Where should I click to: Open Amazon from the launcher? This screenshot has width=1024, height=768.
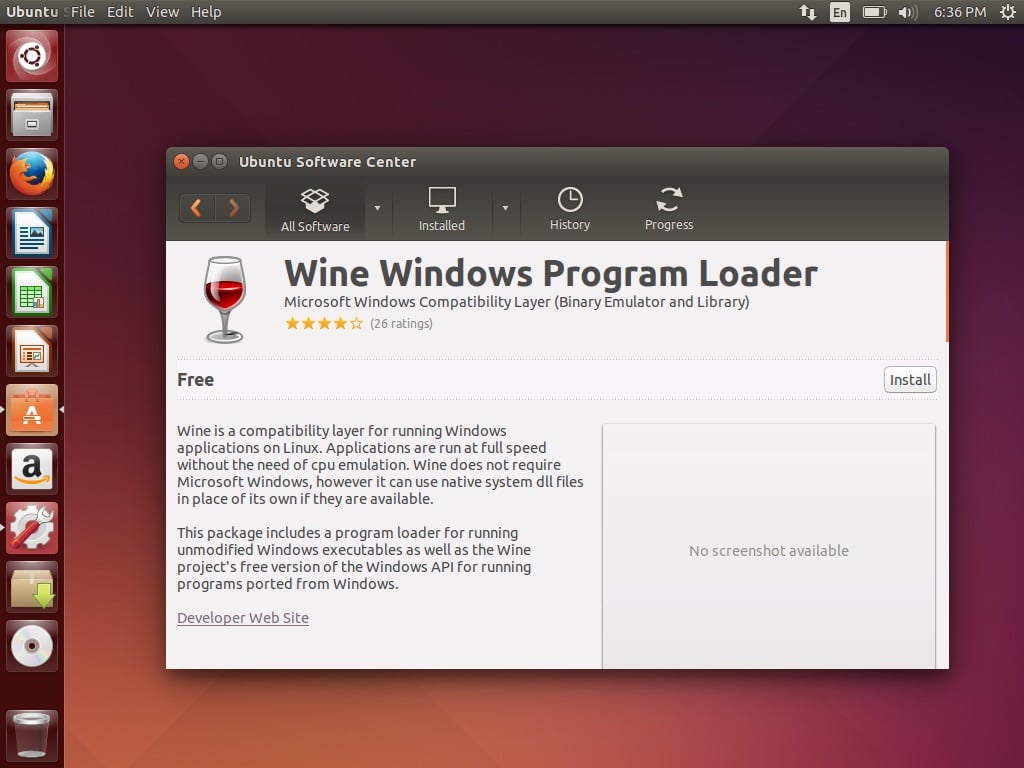coord(32,468)
